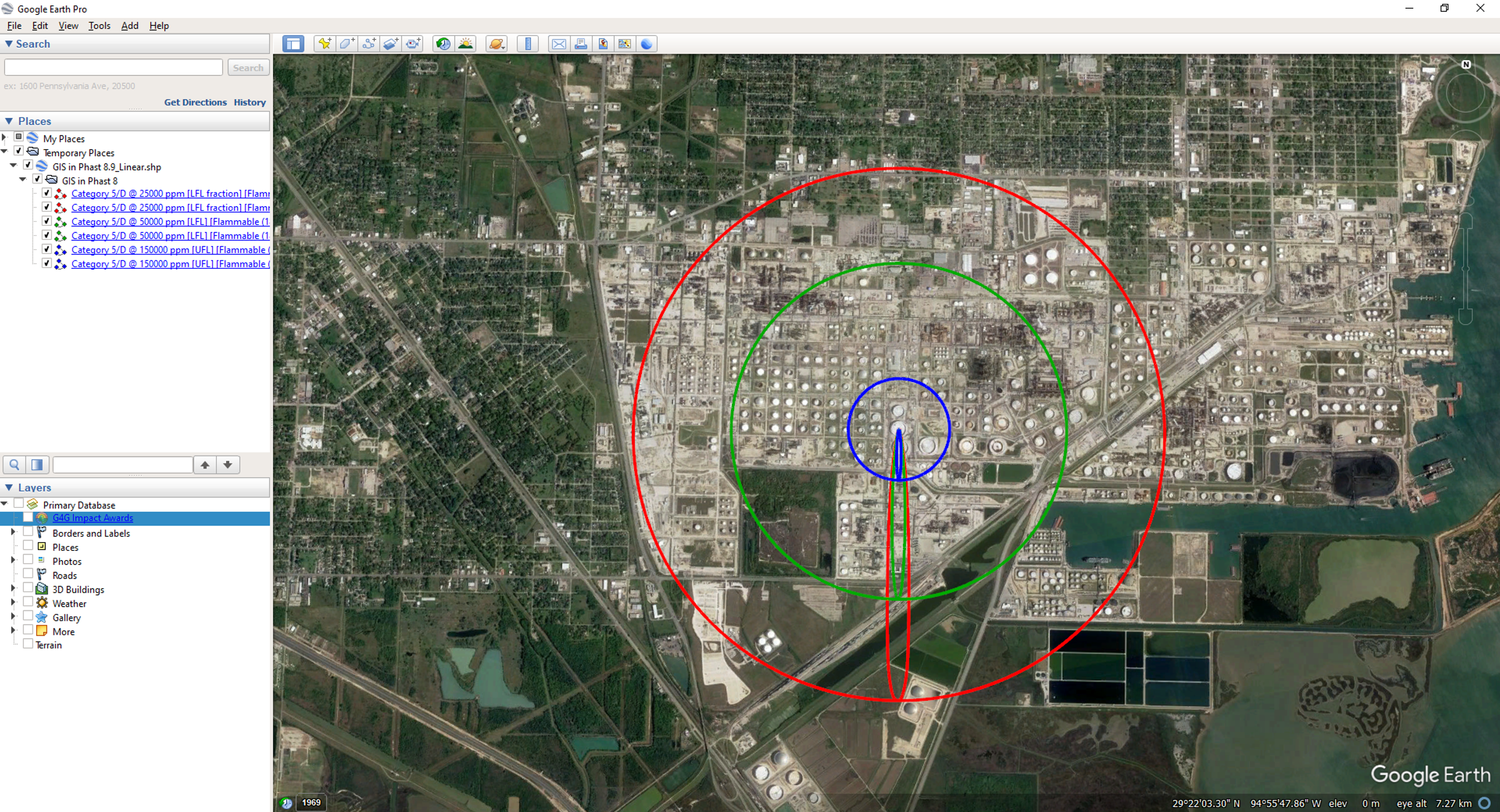The width and height of the screenshot is (1500, 812).
Task: Open the Tools menu
Action: coord(99,26)
